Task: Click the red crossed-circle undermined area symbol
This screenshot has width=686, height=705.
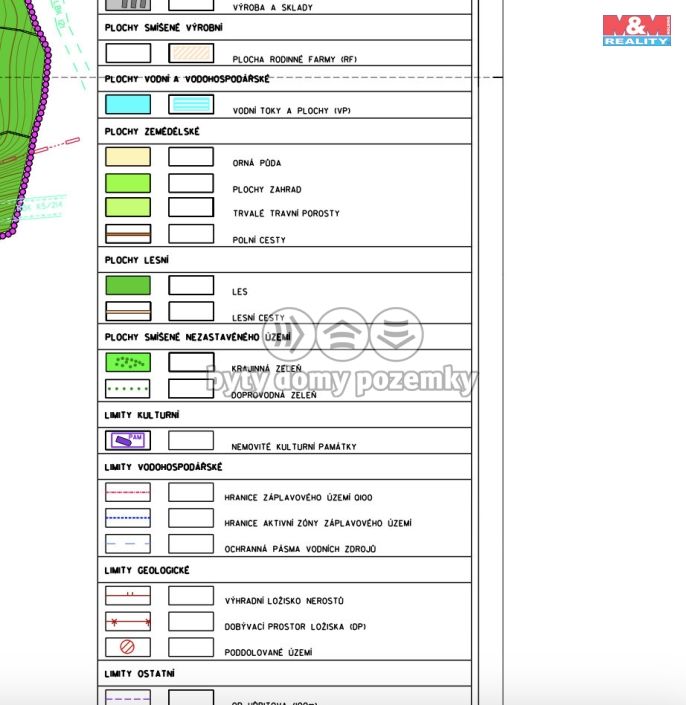Action: [128, 647]
